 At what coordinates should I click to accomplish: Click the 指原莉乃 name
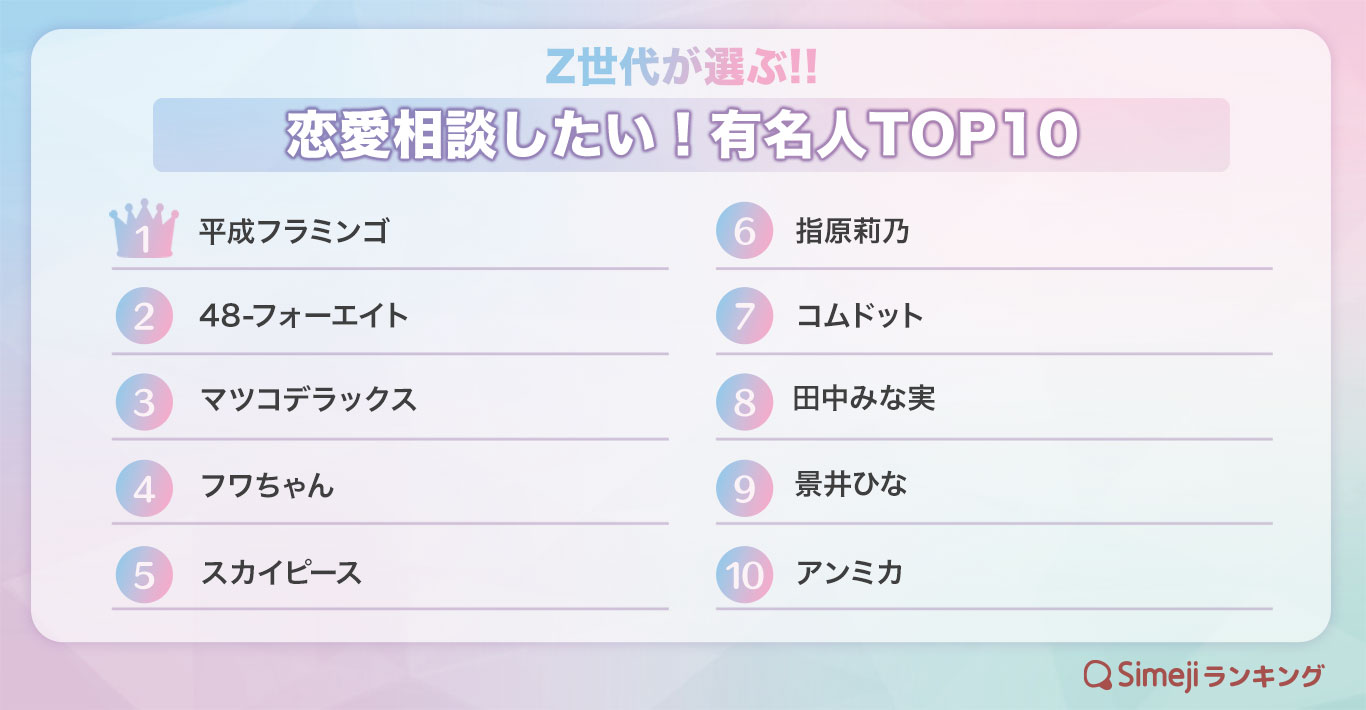tap(852, 232)
